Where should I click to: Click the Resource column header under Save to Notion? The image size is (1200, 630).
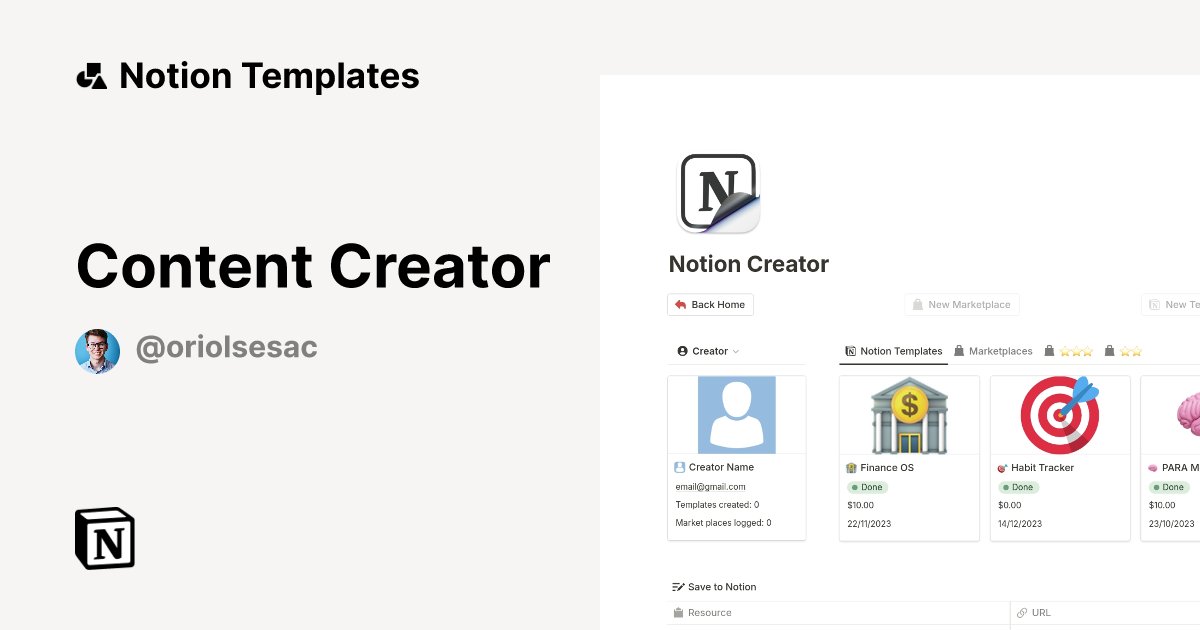click(x=709, y=612)
